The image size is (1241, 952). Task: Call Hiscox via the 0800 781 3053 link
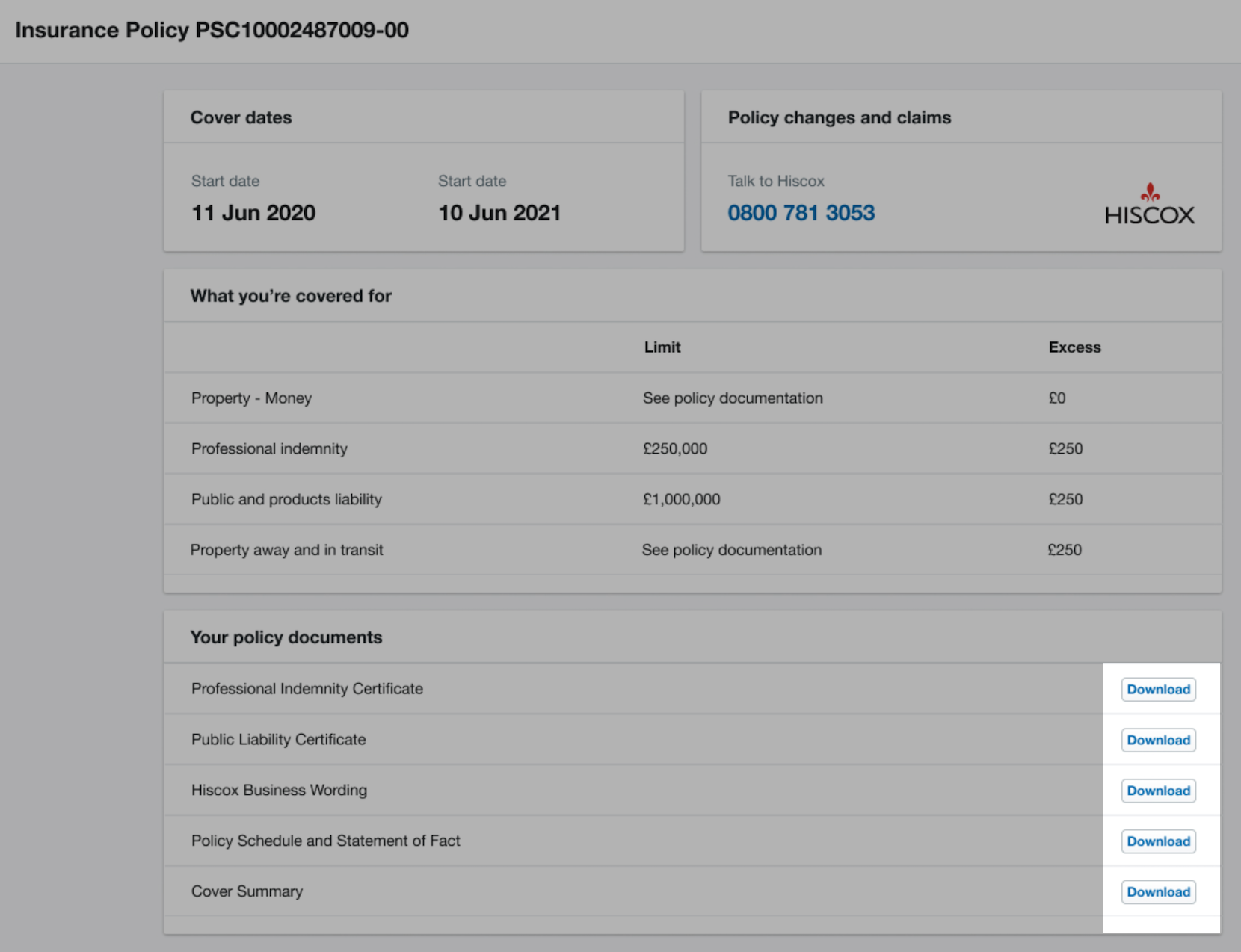point(801,213)
